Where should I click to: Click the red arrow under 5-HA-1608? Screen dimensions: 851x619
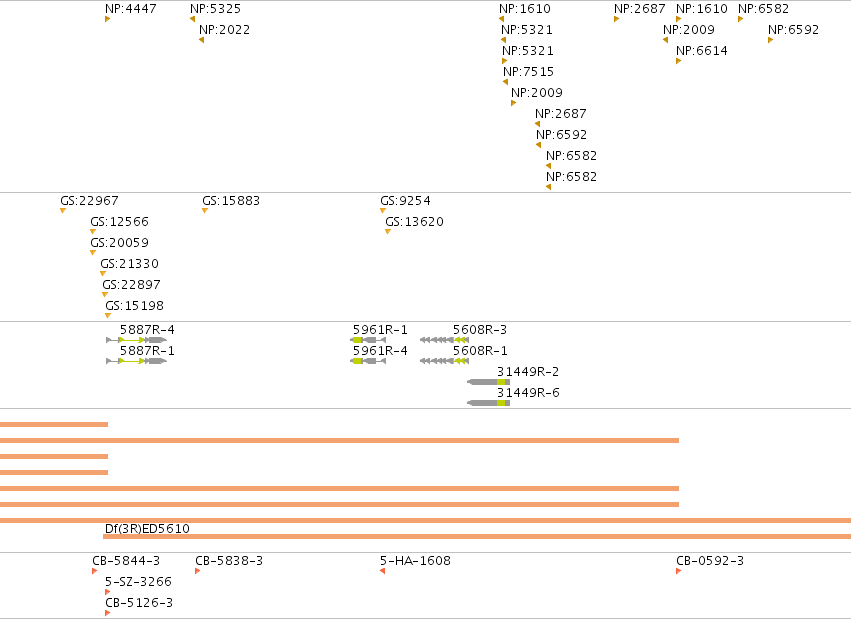point(383,571)
